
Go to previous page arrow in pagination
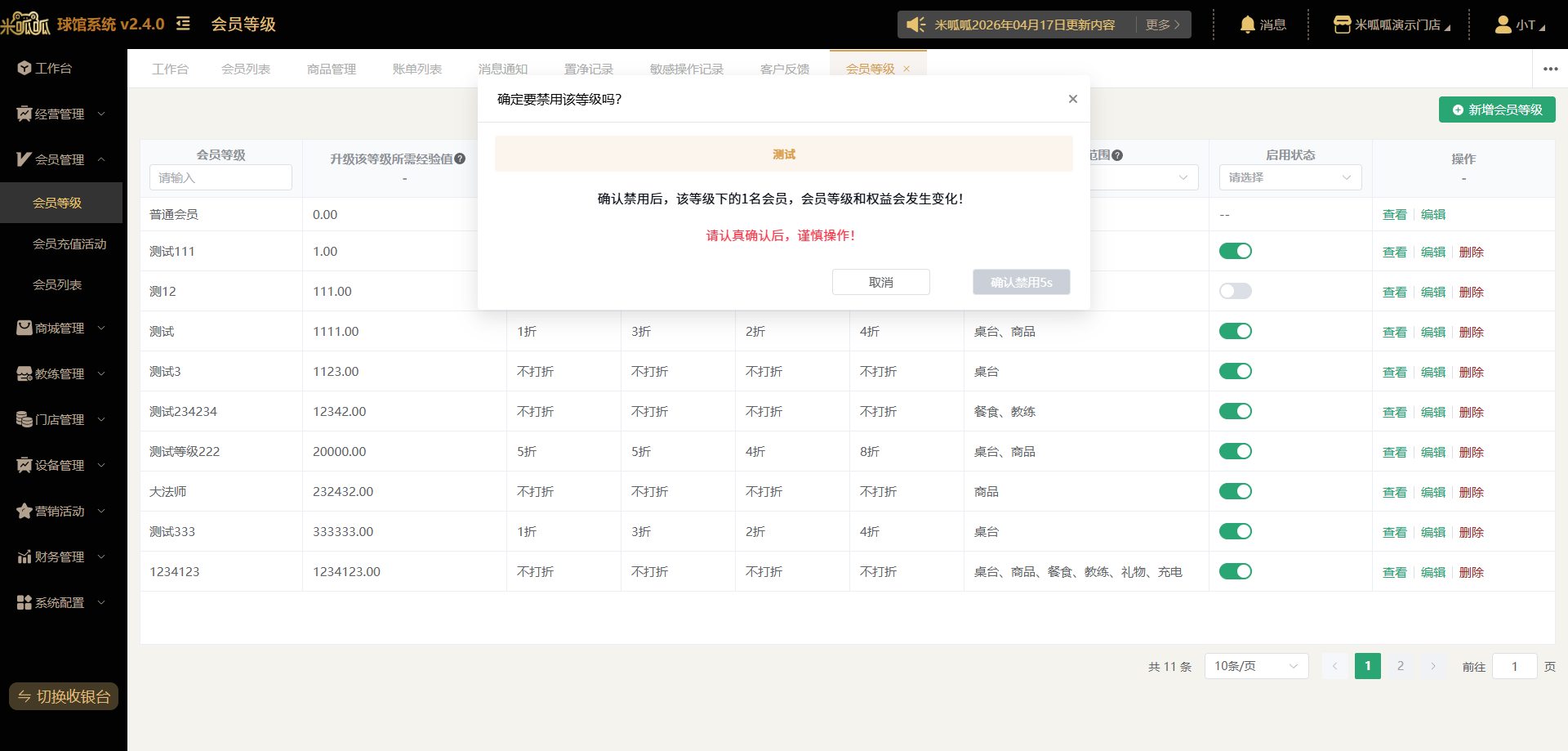click(x=1334, y=666)
